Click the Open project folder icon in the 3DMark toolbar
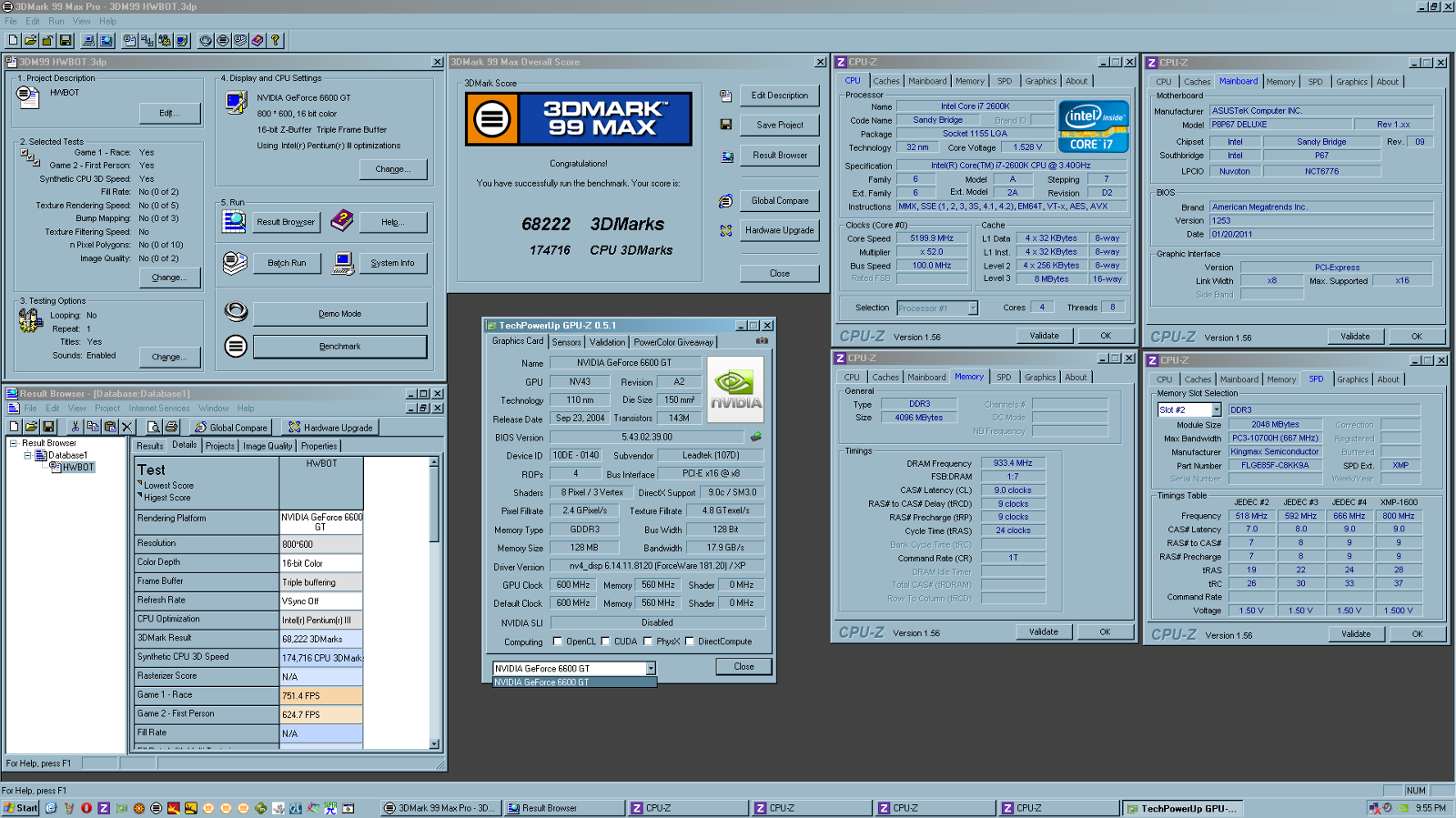 coord(30,40)
